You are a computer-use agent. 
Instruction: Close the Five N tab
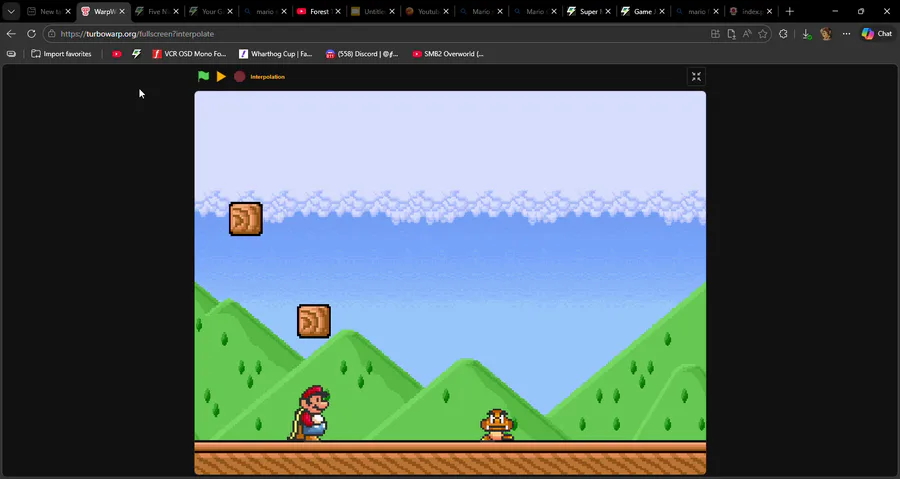[x=176, y=11]
